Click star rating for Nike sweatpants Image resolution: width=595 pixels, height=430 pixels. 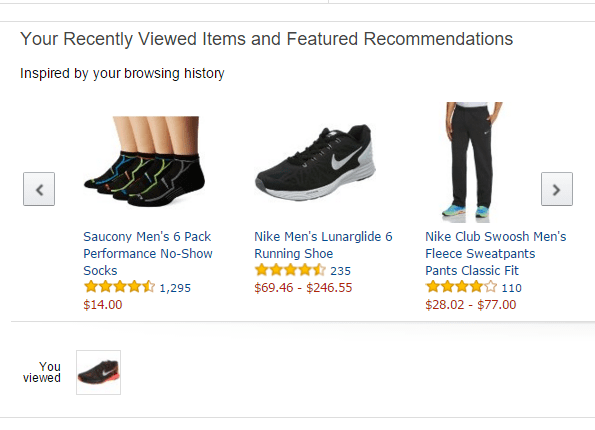461,287
